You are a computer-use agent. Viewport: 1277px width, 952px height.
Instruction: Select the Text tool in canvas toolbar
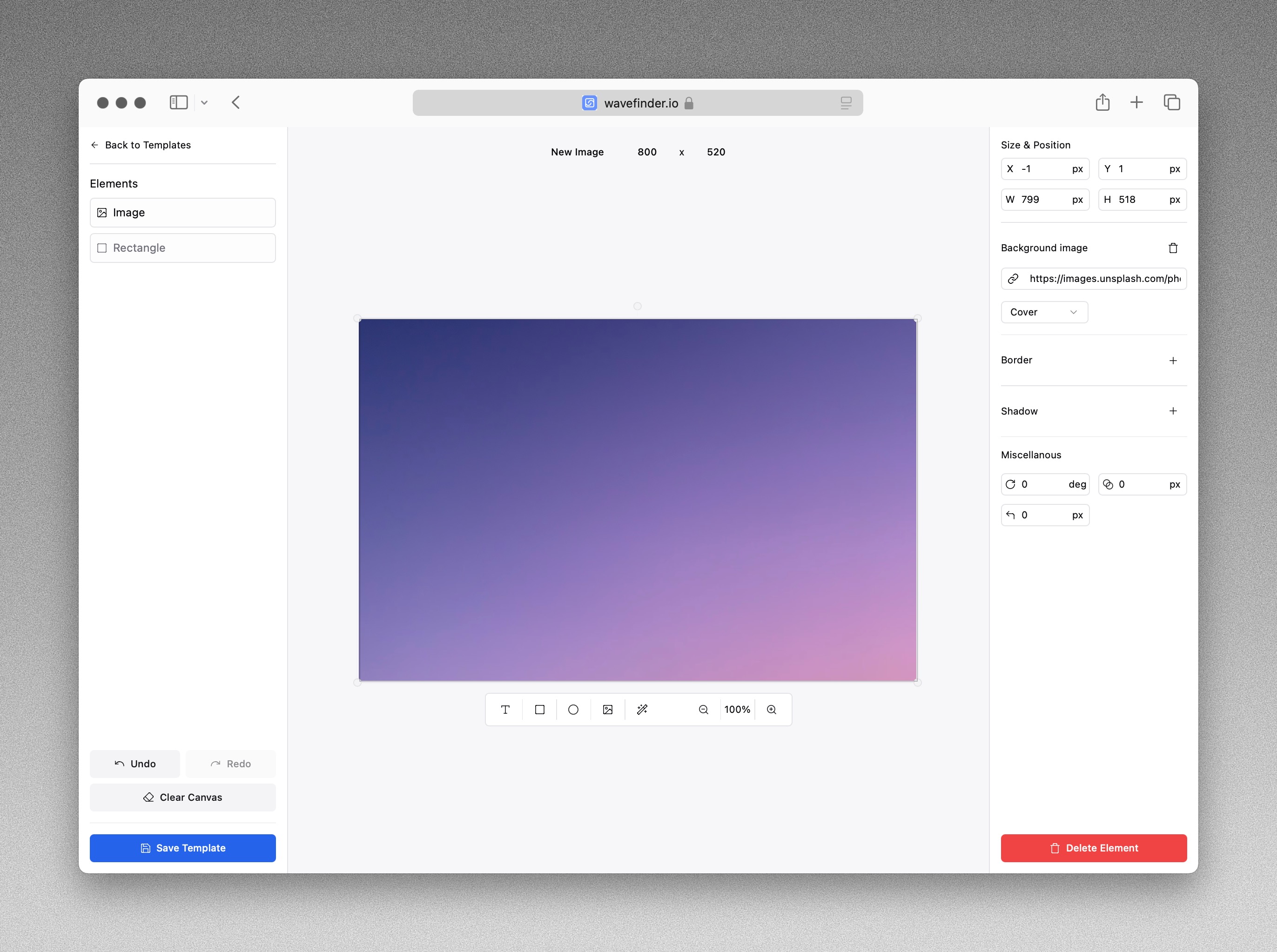(505, 710)
